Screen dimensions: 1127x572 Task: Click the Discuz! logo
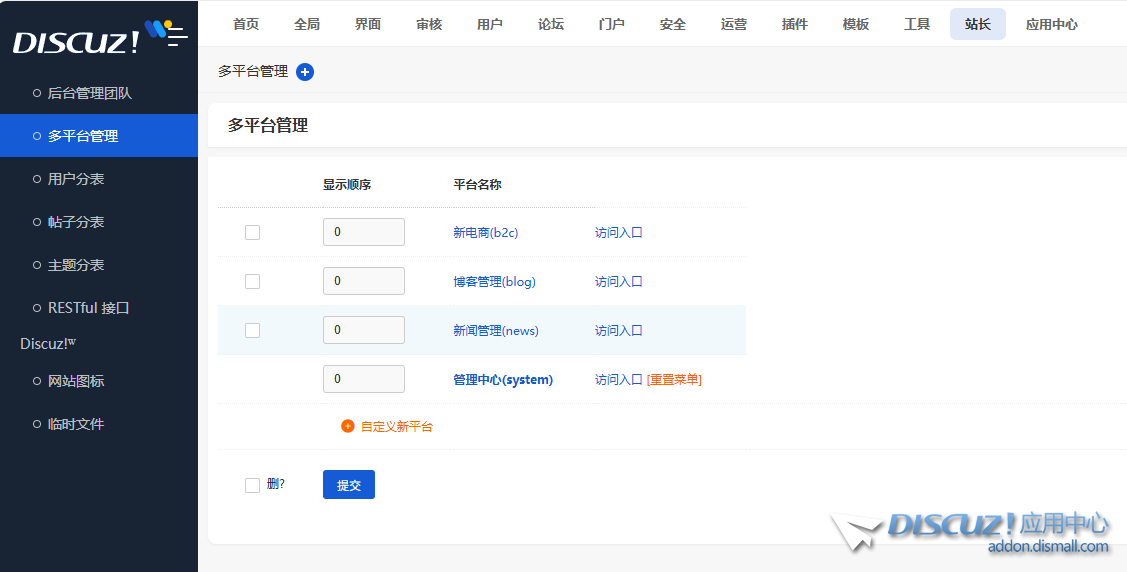tap(75, 42)
